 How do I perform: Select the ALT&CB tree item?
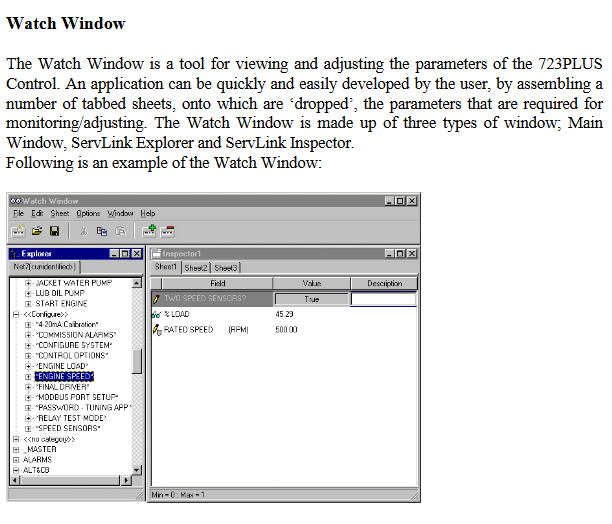tap(36, 471)
